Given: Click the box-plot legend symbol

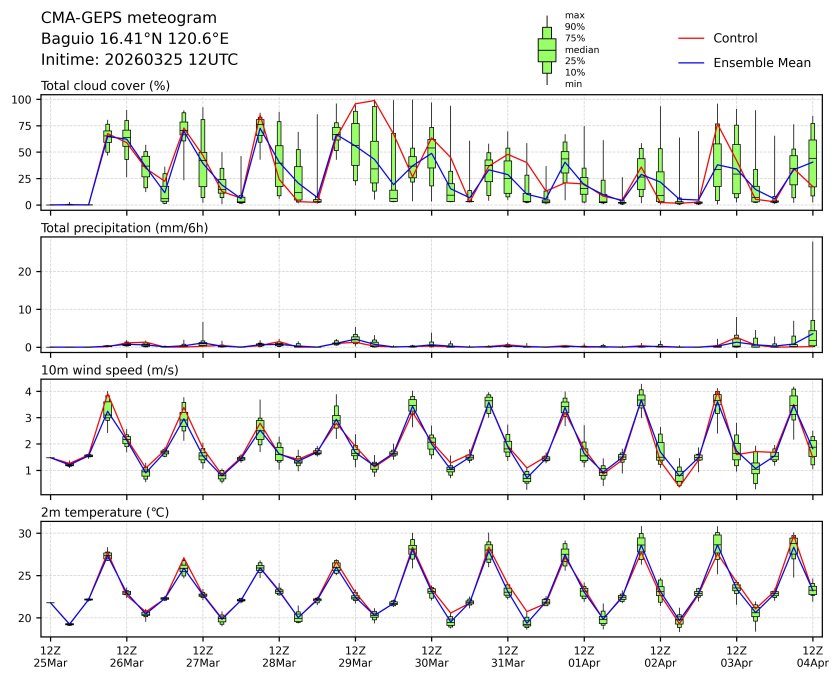Looking at the screenshot, I should tap(547, 50).
